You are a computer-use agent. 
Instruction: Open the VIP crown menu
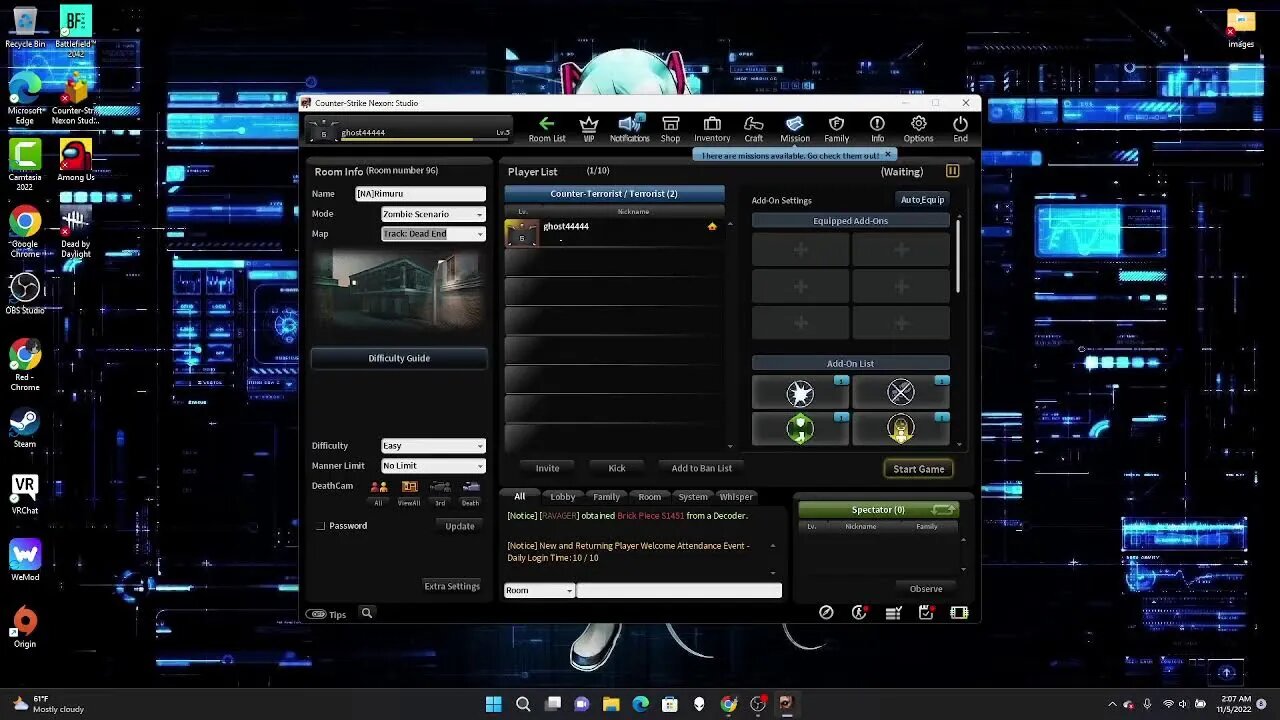[x=589, y=129]
